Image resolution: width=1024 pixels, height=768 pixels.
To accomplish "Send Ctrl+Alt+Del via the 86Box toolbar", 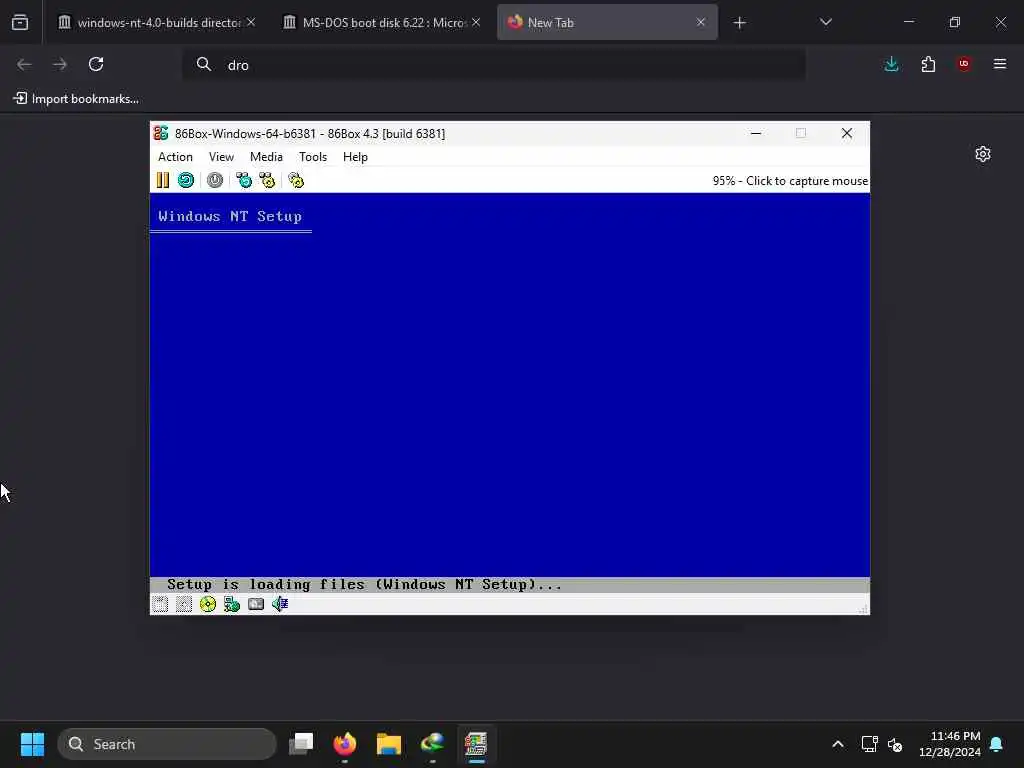I will click(244, 180).
